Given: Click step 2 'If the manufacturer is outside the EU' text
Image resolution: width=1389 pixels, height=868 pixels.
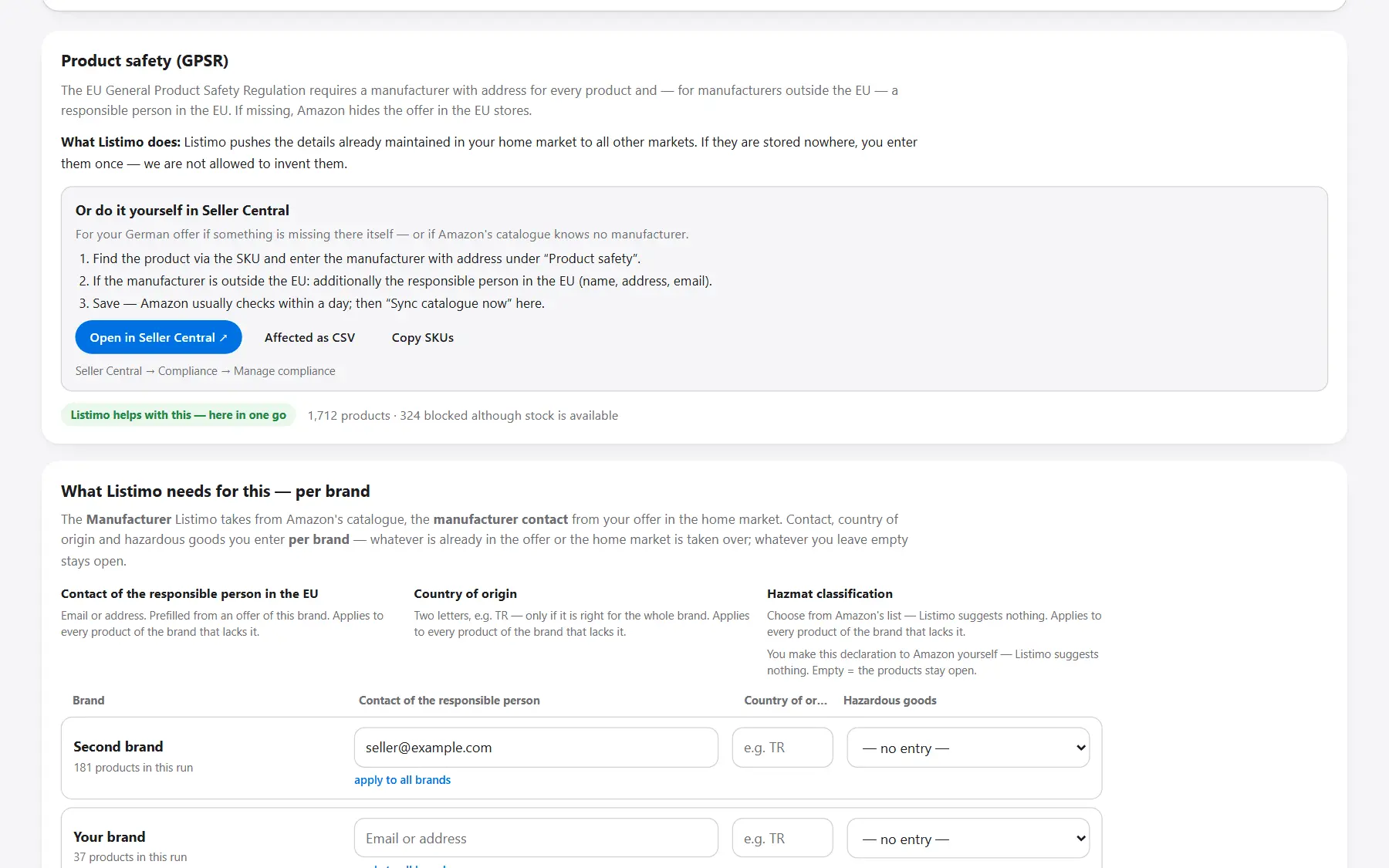Looking at the screenshot, I should point(402,281).
